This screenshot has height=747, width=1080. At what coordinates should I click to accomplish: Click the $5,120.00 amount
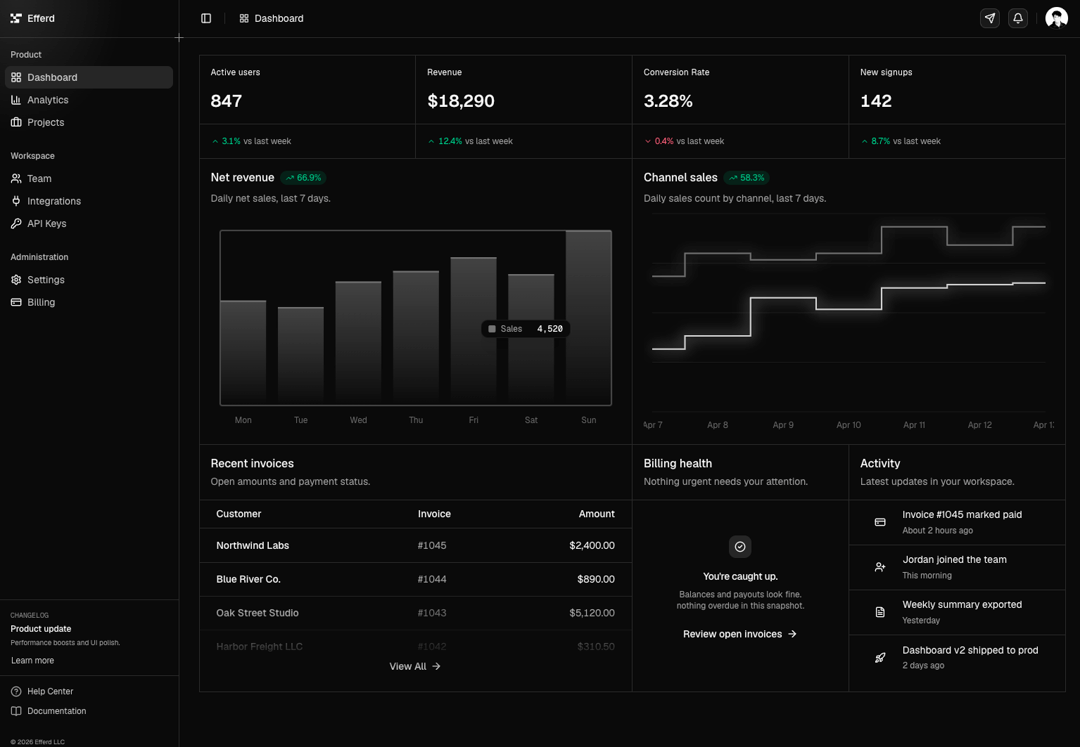592,613
